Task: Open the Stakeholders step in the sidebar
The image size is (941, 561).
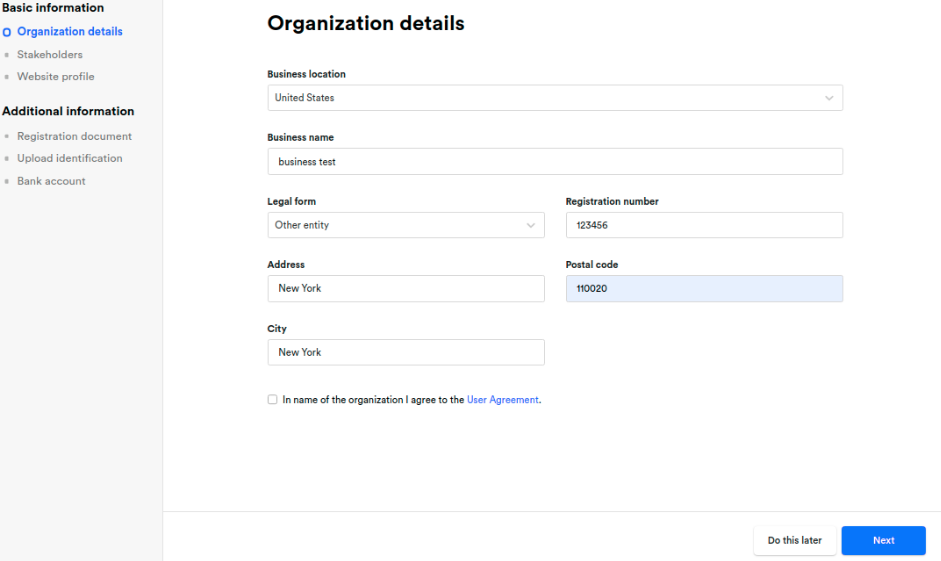Action: (x=49, y=55)
